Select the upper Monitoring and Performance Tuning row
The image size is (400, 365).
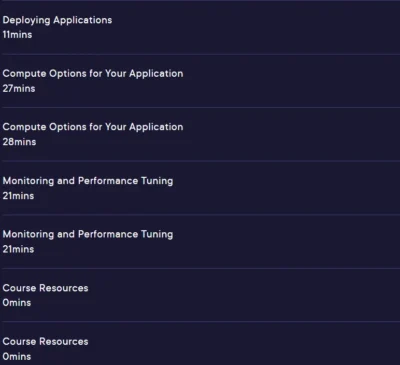coord(200,188)
